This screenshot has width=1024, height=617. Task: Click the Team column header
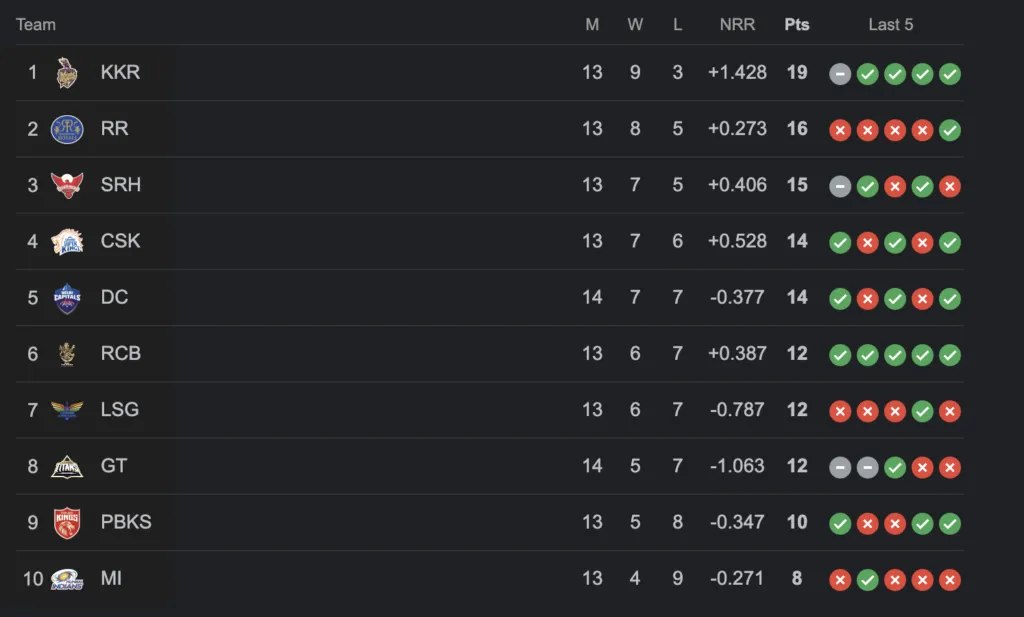coord(36,25)
